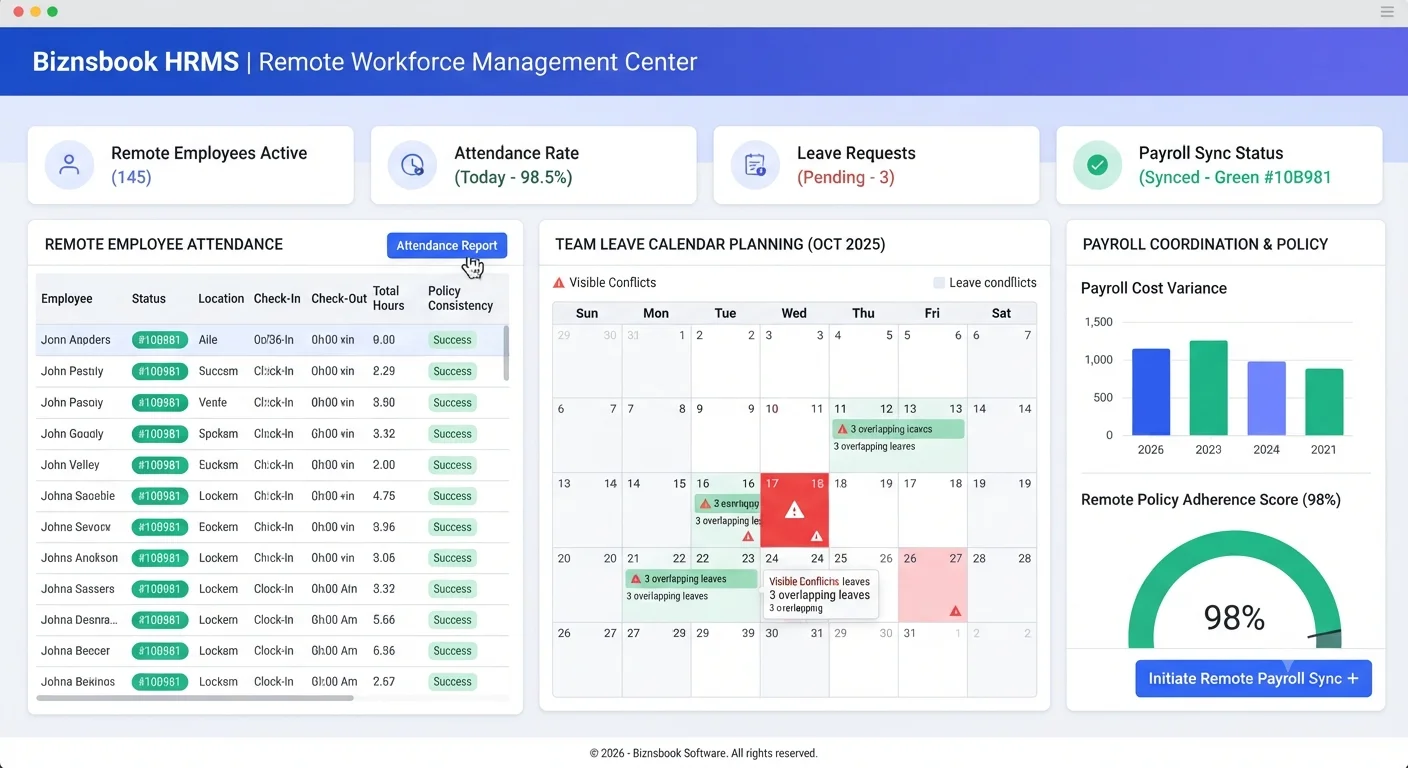
Task: Click status badge in John Velley row
Action: click(x=160, y=465)
